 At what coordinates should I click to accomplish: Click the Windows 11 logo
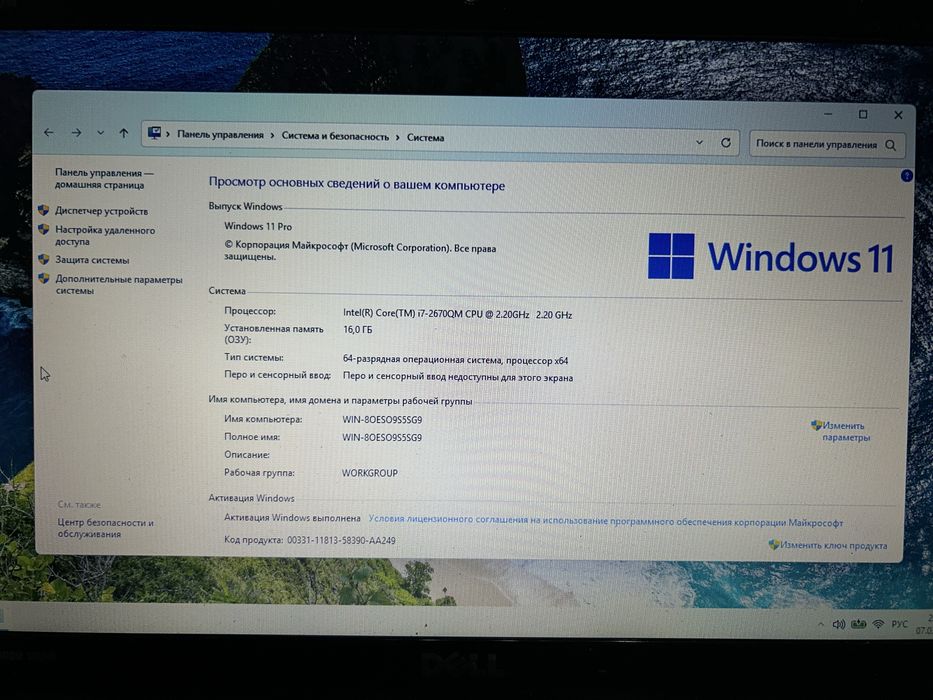(x=771, y=257)
